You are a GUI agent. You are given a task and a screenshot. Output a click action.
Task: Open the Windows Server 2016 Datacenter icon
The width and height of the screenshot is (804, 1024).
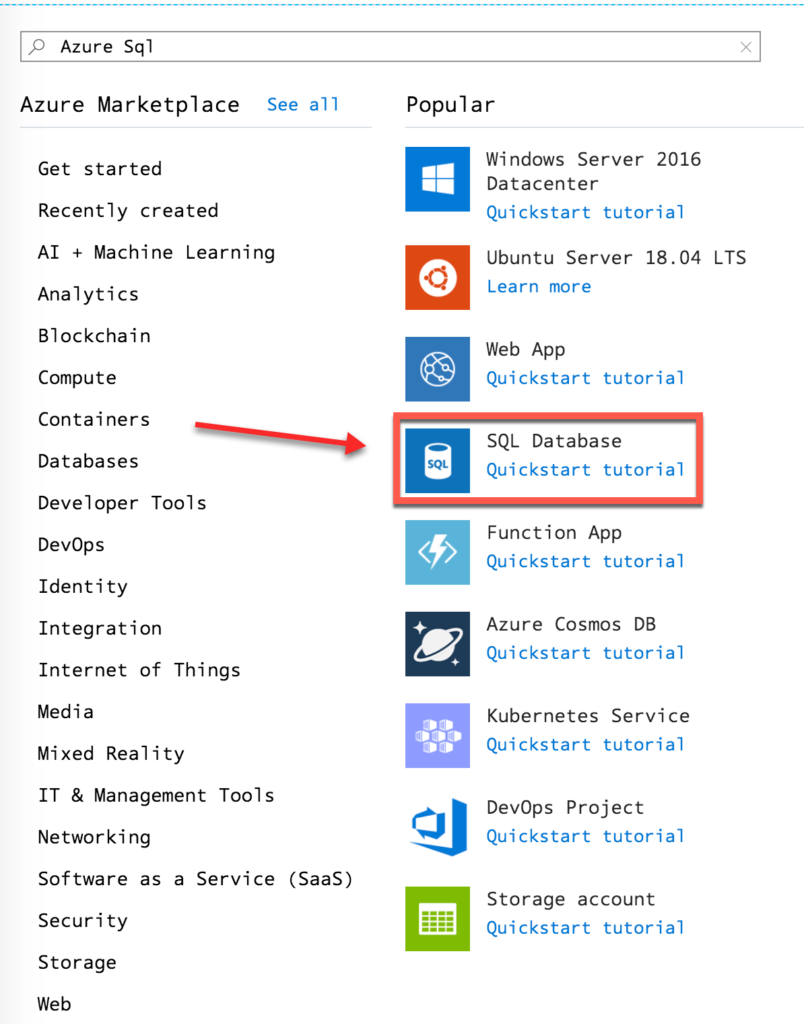437,179
